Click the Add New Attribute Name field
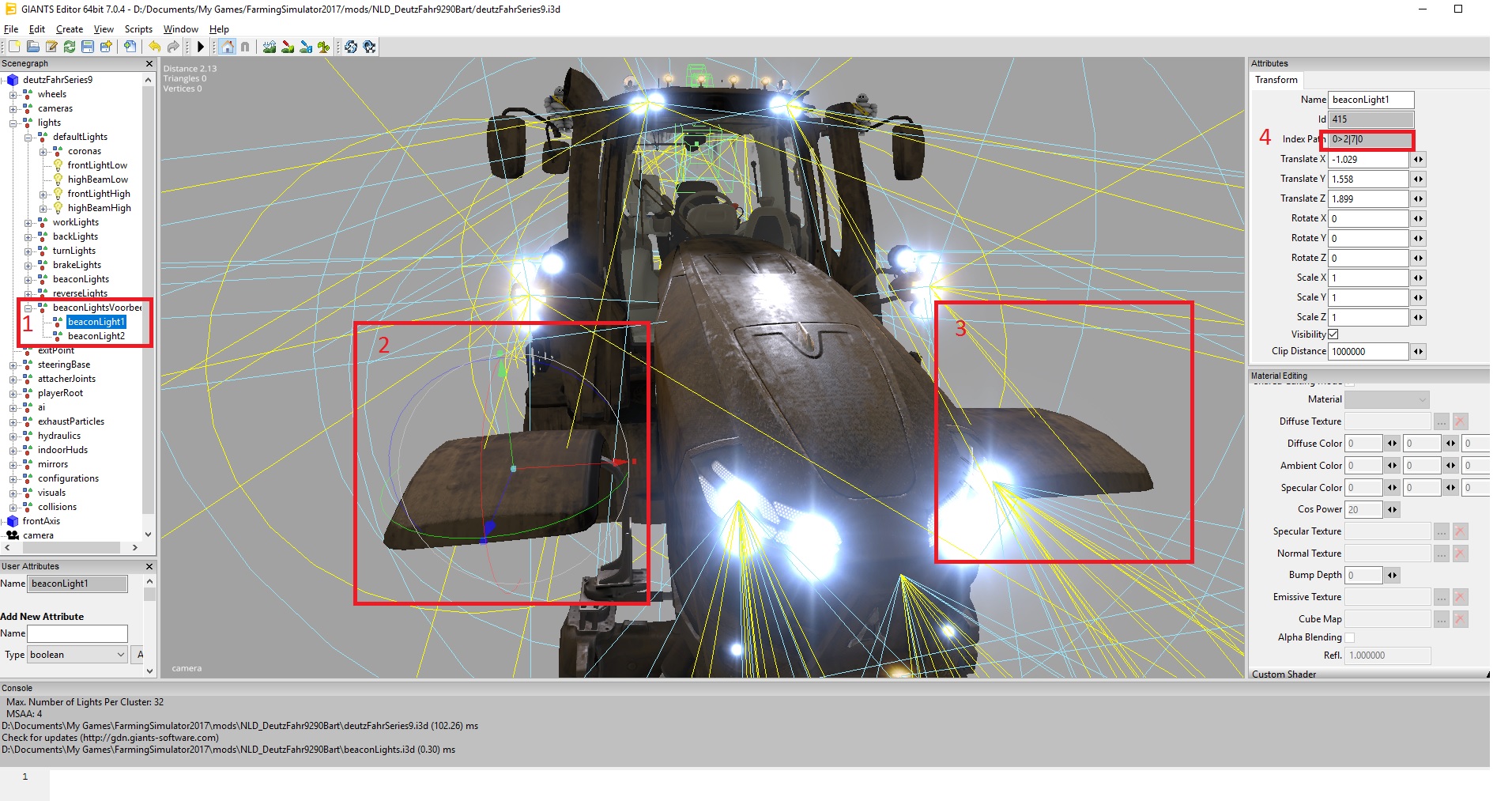Screen dimensions: 1512x801 point(77,633)
